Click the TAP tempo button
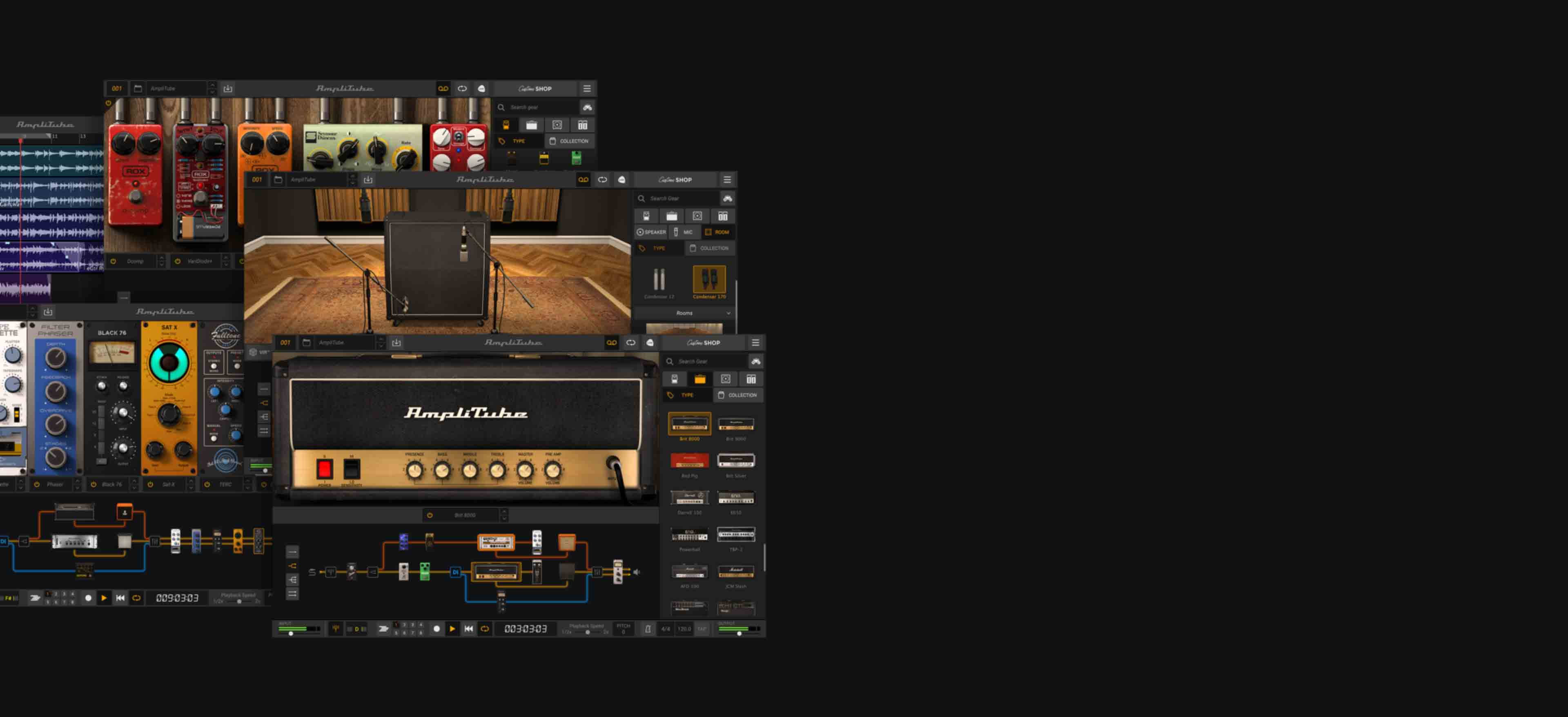The height and width of the screenshot is (717, 1568). (702, 629)
